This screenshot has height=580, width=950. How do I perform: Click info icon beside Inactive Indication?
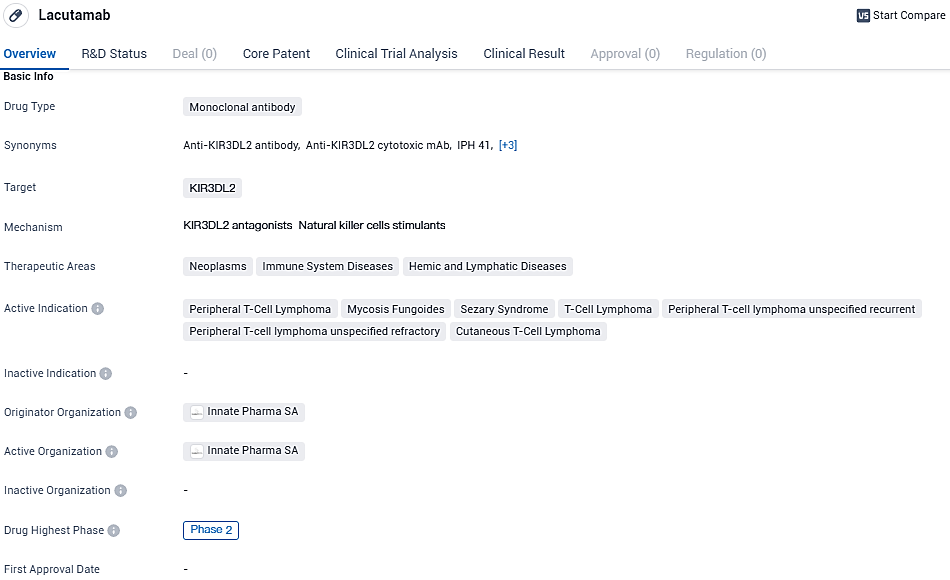coord(106,374)
